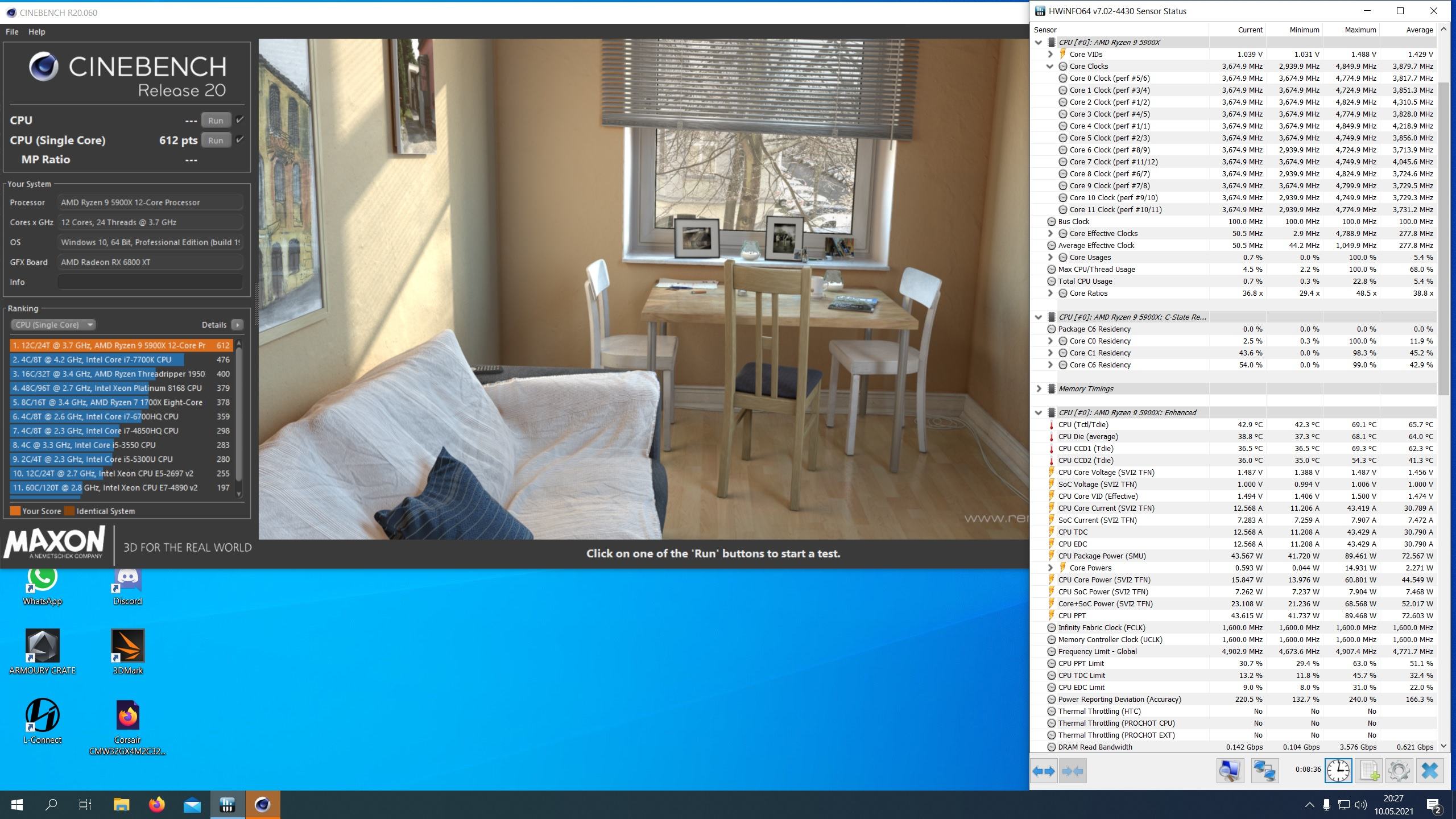The height and width of the screenshot is (819, 1456).
Task: Open the volume tray icon
Action: coord(1361,805)
